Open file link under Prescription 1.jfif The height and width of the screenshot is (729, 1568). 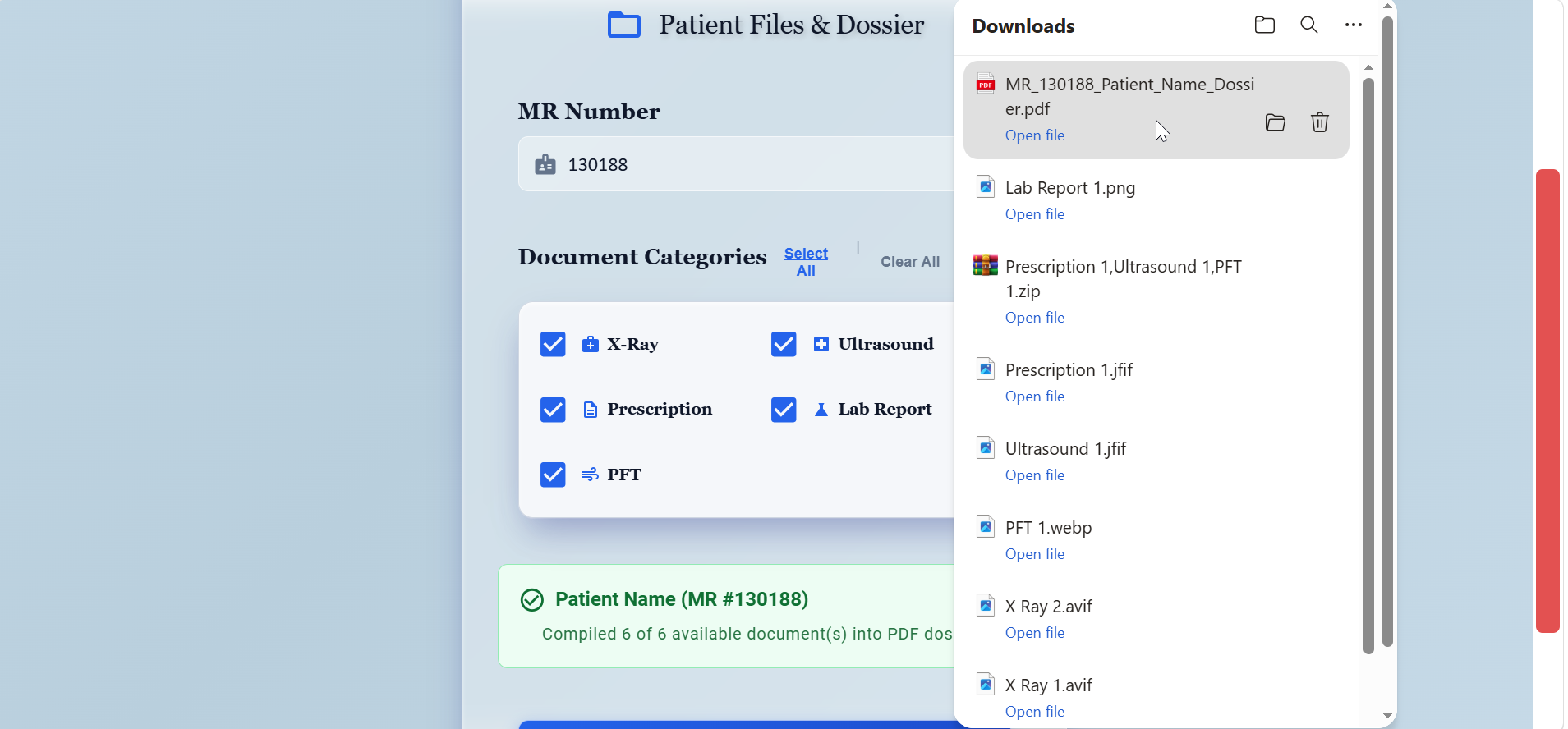coord(1035,397)
